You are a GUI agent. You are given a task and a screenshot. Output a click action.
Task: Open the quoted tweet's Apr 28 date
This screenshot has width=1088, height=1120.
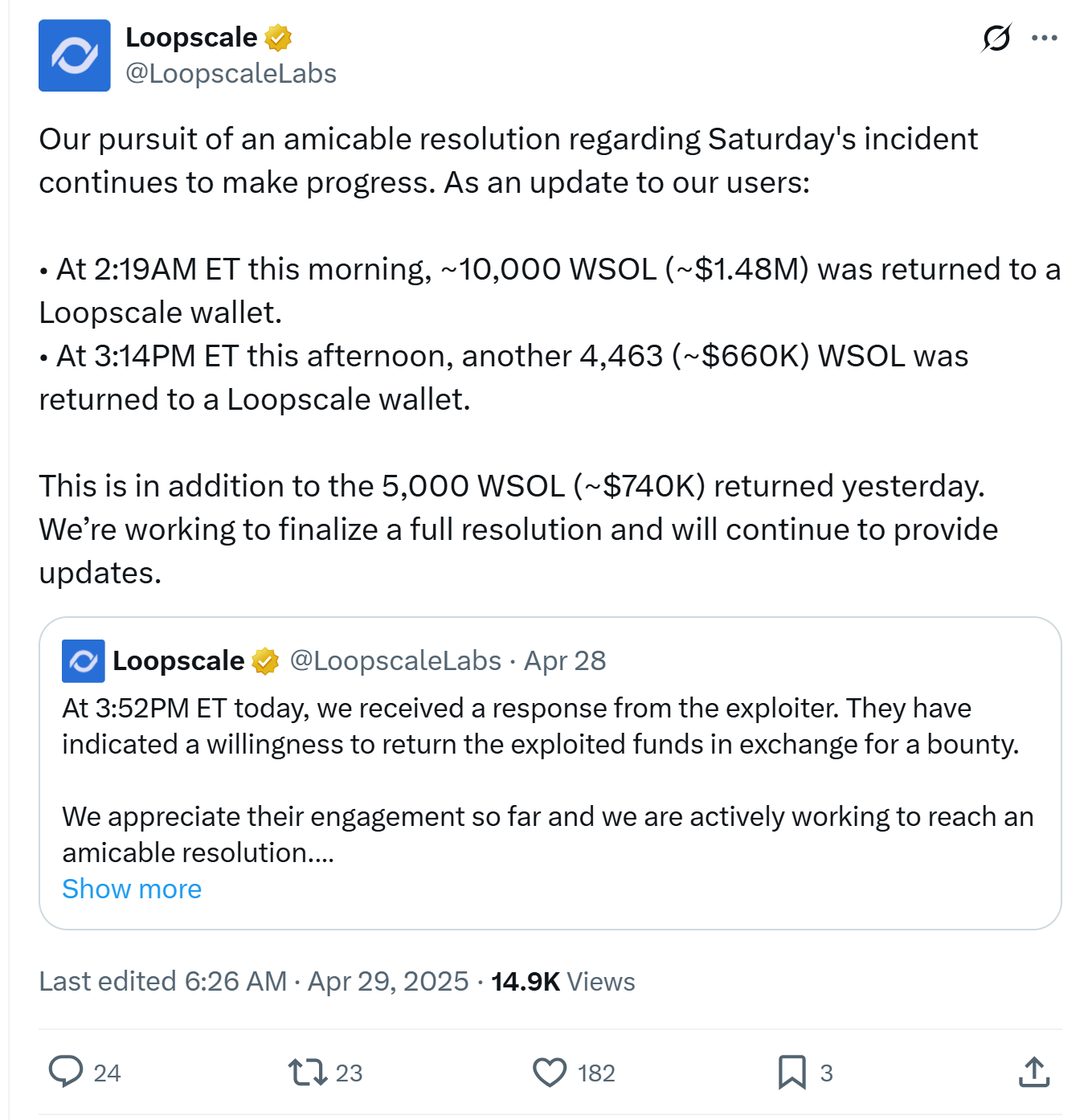pyautogui.click(x=565, y=661)
